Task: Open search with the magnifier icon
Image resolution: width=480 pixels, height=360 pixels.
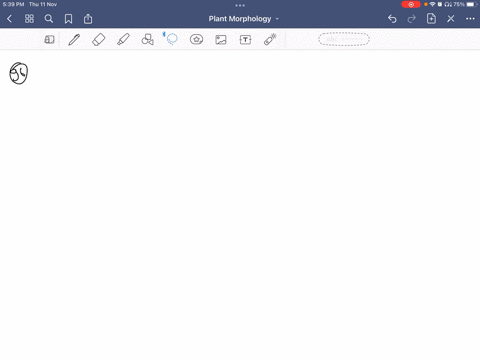Action: click(x=49, y=19)
